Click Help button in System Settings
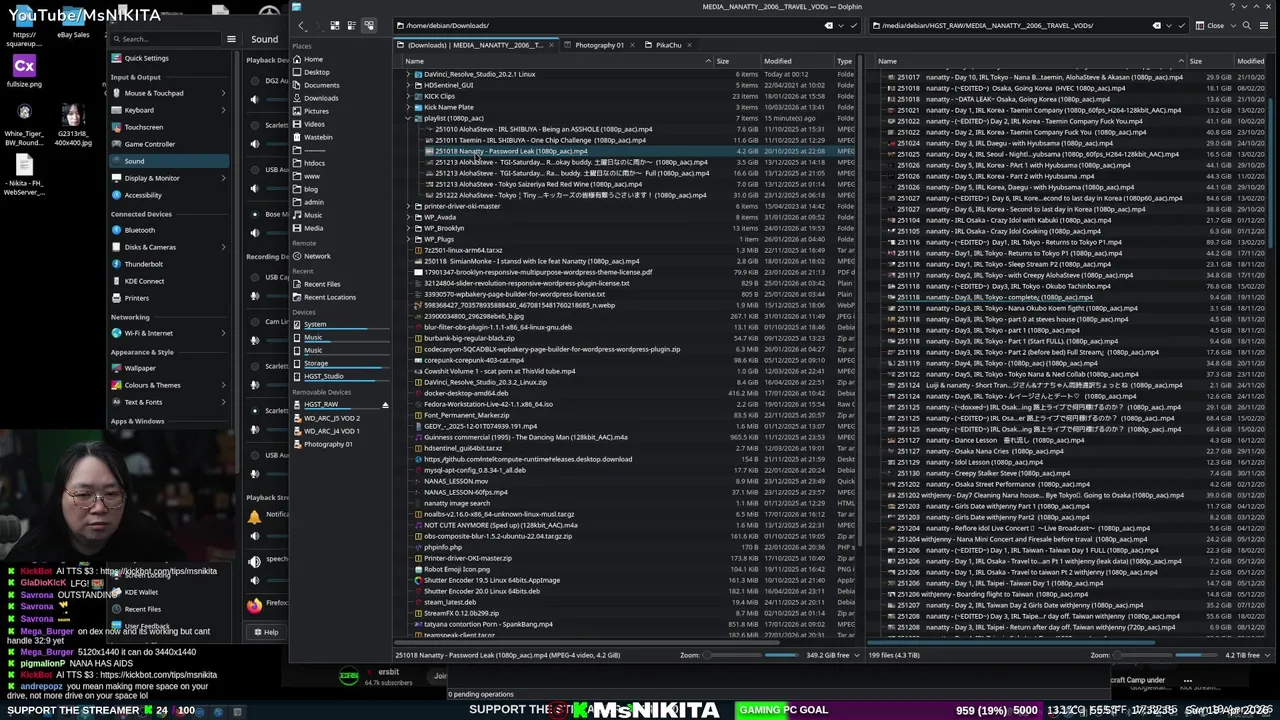Viewport: 1280px width, 720px height. pyautogui.click(x=266, y=632)
